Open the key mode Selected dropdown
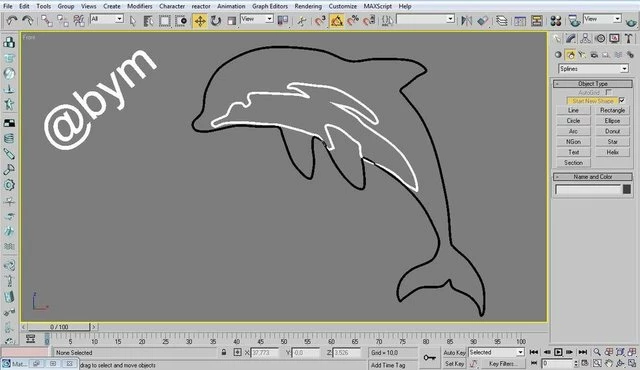640x370 pixels. 496,352
